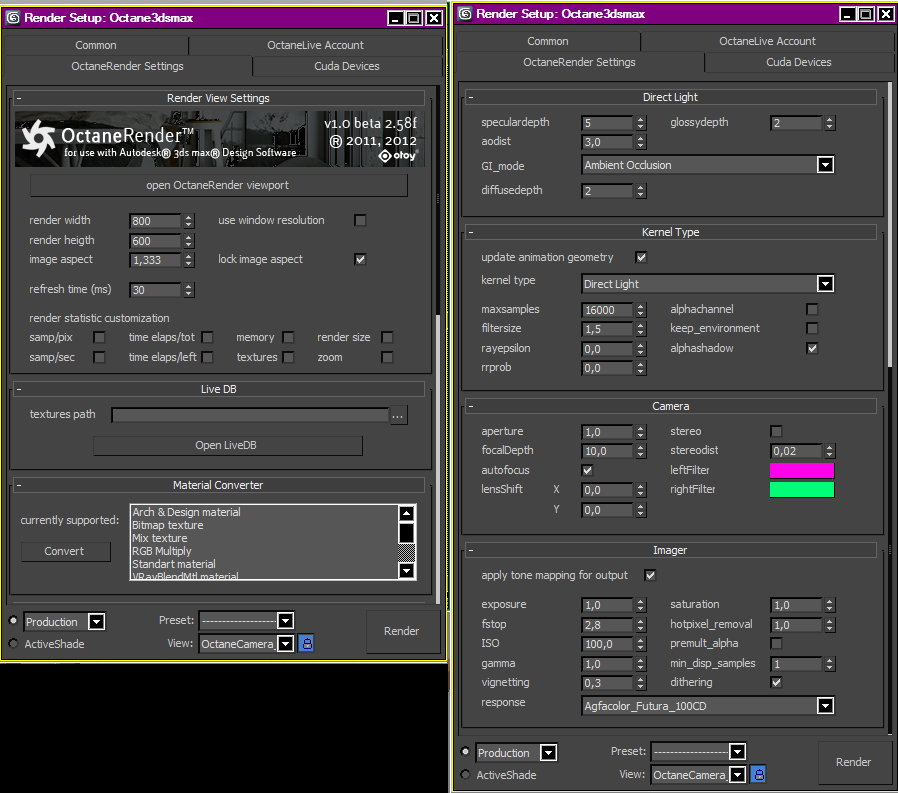Open Cuda Devices tab in left window

(x=347, y=66)
